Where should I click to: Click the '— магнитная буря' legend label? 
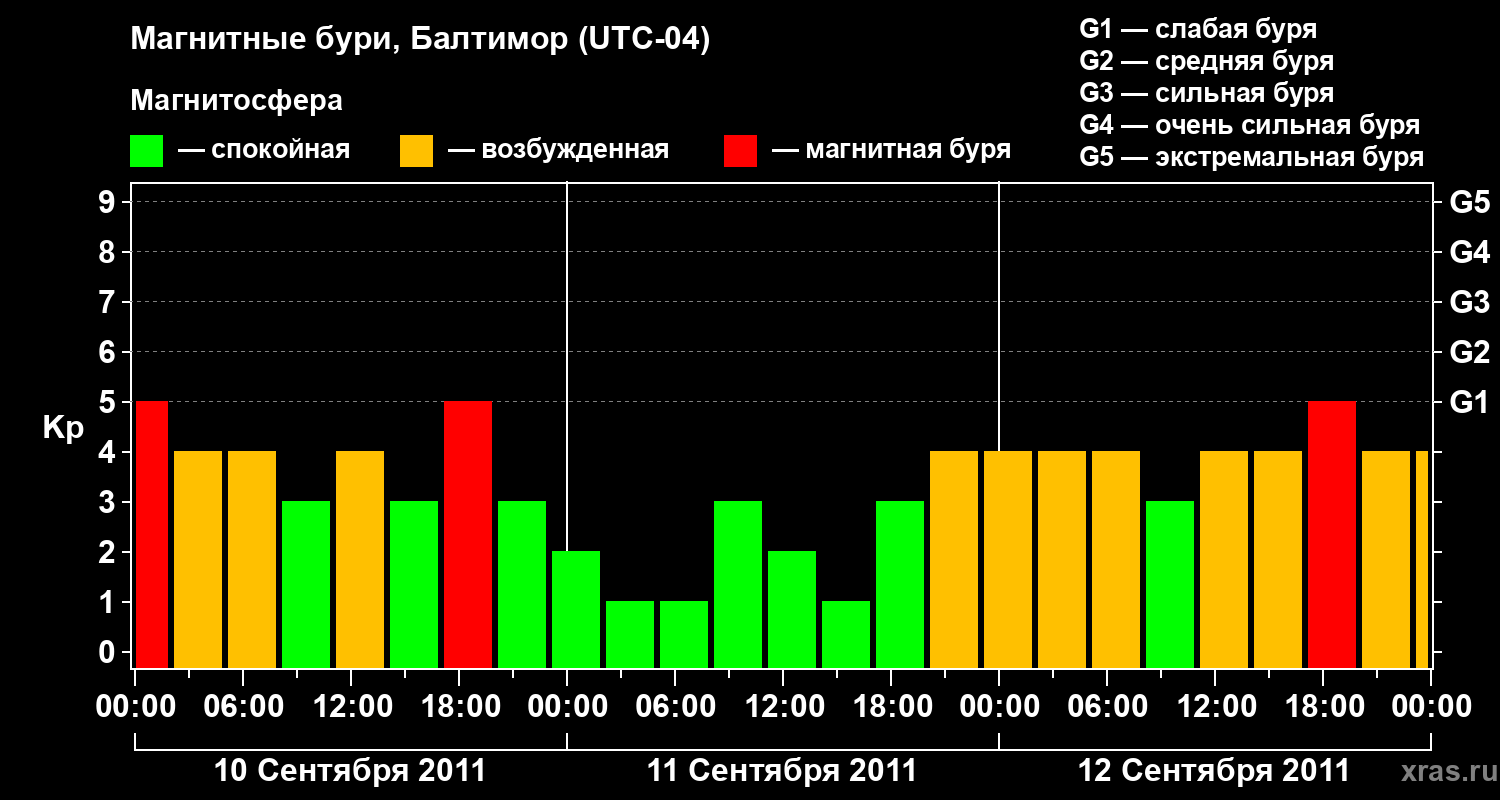[x=891, y=150]
